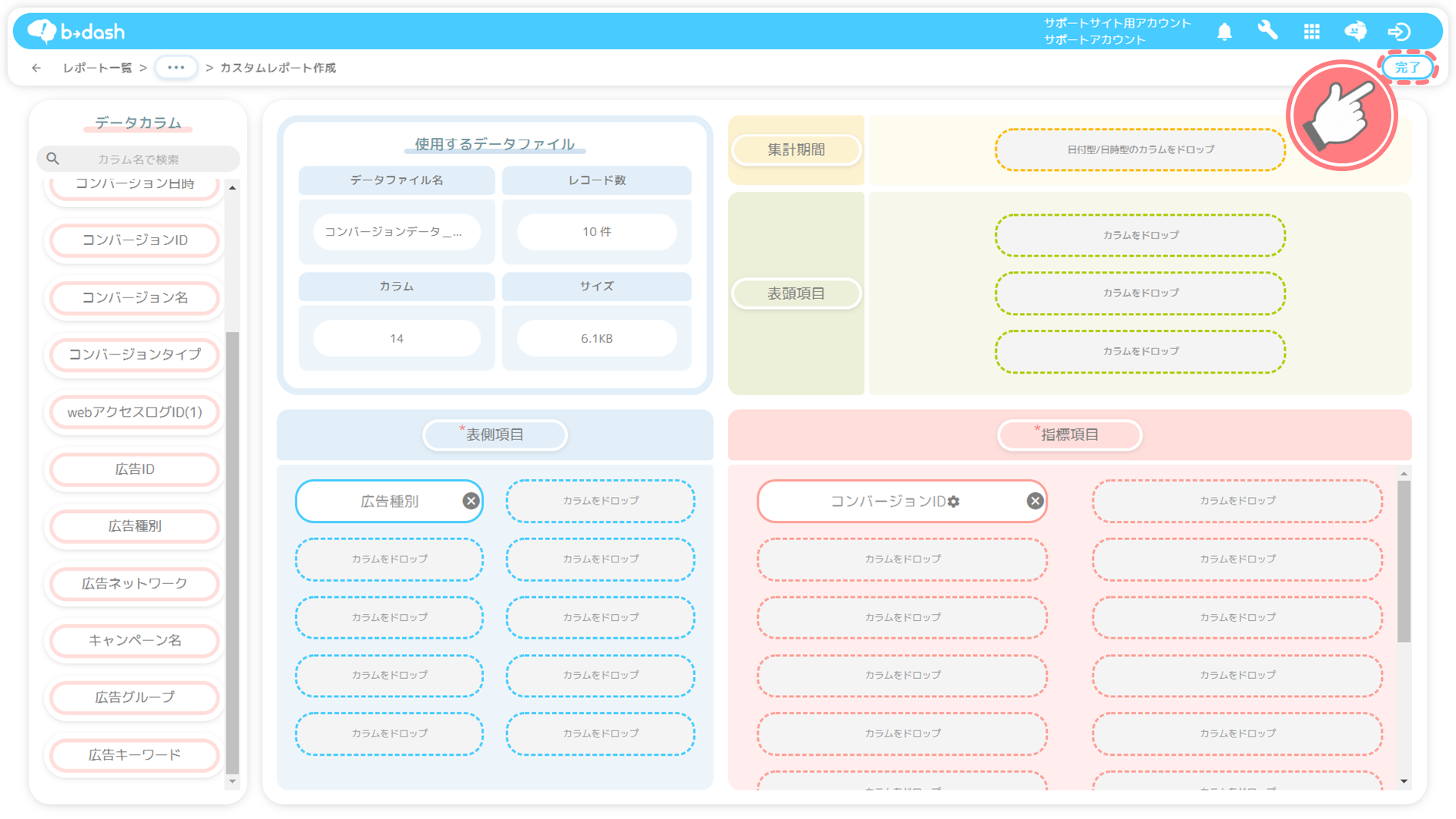Click the コンバージョンデータ file name

point(397,232)
